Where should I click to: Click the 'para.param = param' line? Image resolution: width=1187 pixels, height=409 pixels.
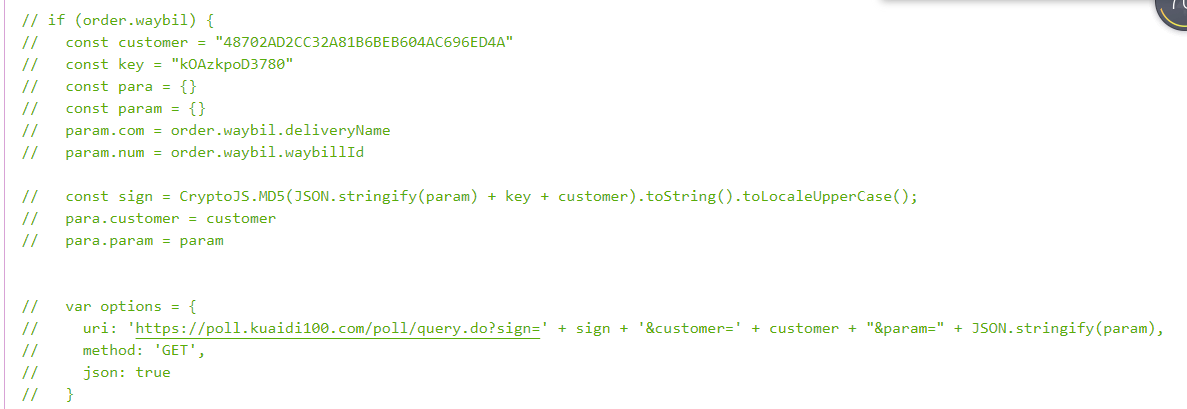[123, 241]
